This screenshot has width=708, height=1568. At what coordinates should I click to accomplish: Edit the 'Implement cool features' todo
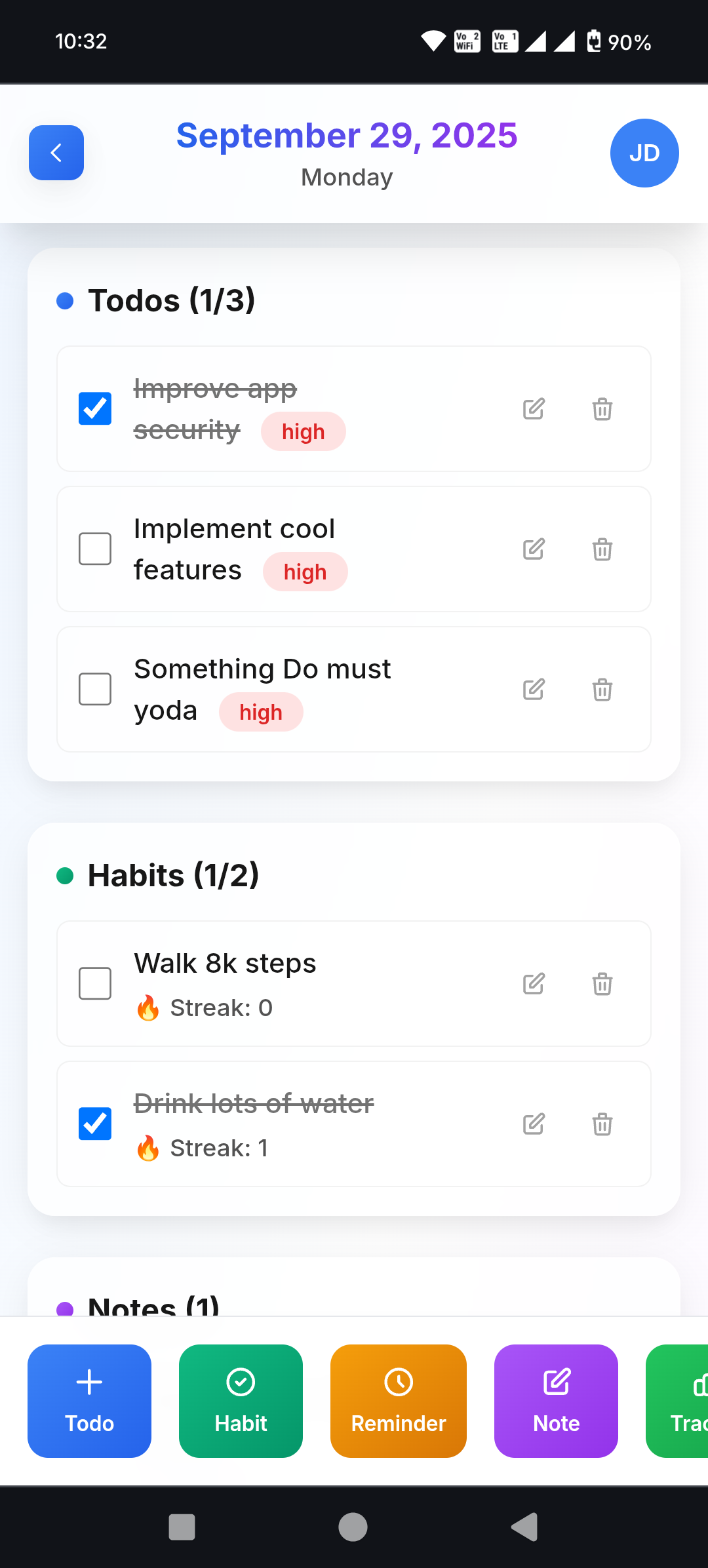tap(534, 549)
